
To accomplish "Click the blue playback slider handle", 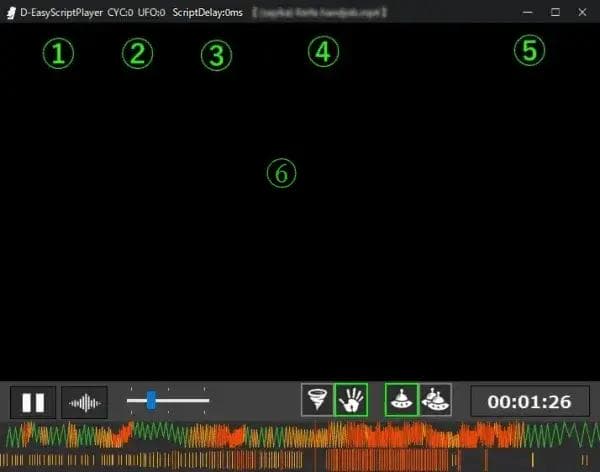I will [x=151, y=400].
